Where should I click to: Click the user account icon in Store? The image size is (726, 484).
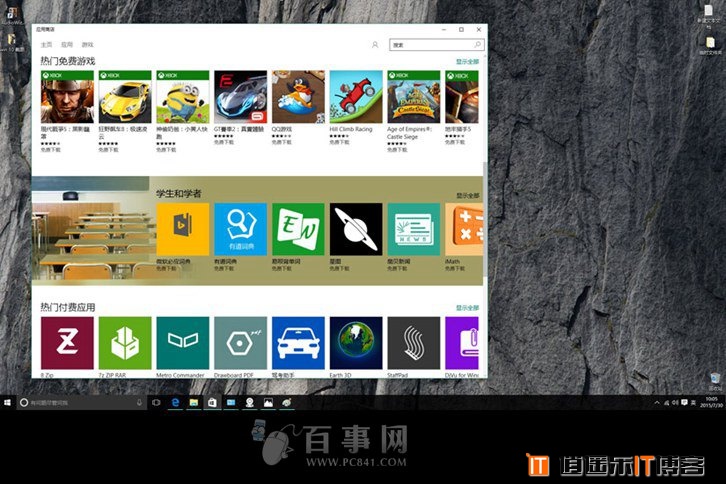375,45
